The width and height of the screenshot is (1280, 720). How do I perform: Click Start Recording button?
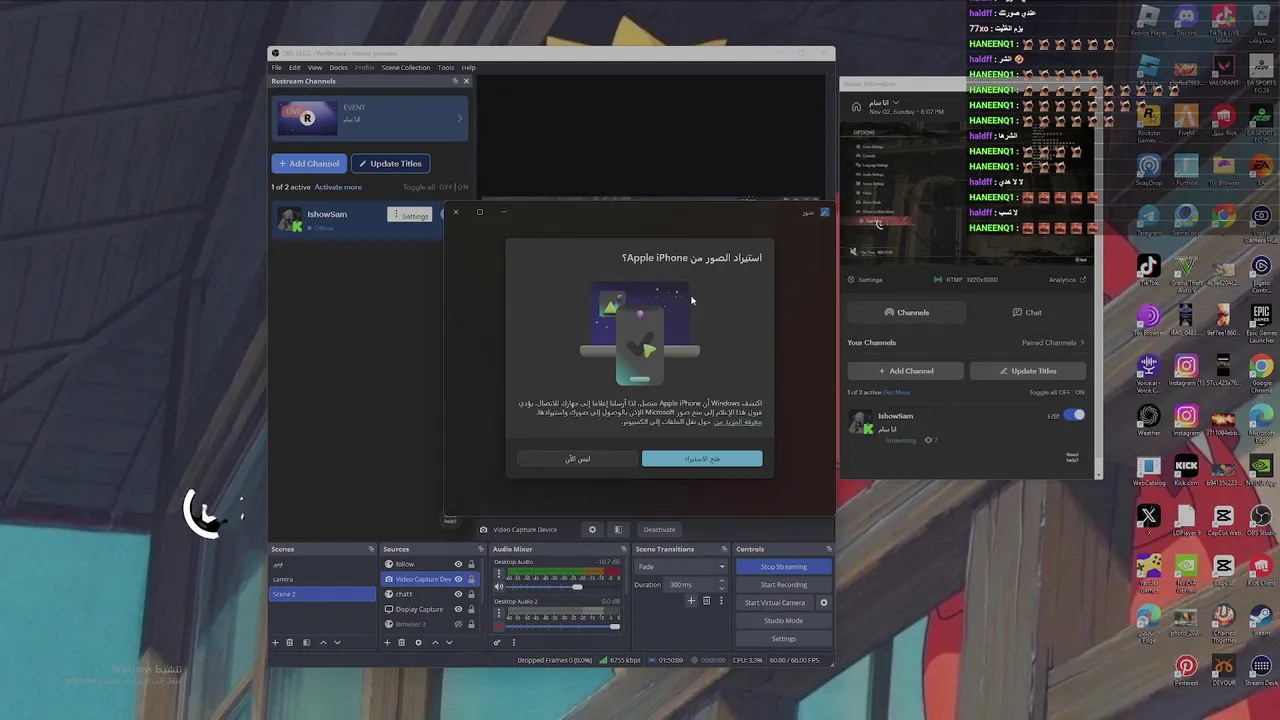pyautogui.click(x=784, y=585)
